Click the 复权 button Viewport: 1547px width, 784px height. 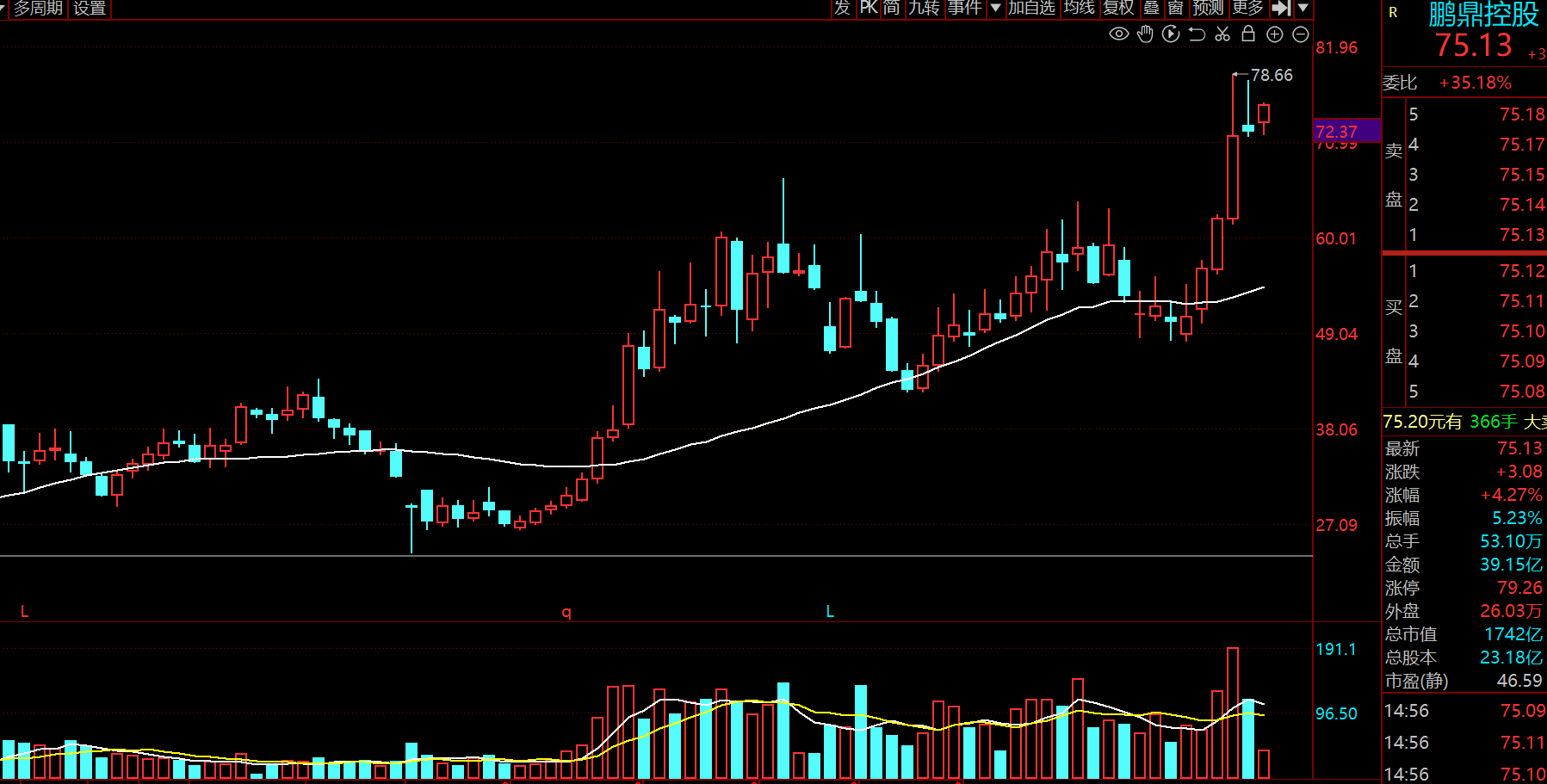[x=1119, y=8]
